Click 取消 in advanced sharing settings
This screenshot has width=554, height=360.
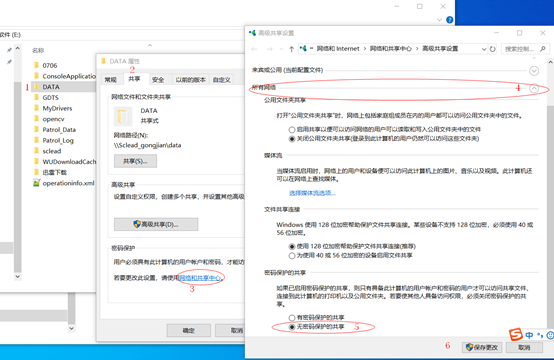(524, 347)
